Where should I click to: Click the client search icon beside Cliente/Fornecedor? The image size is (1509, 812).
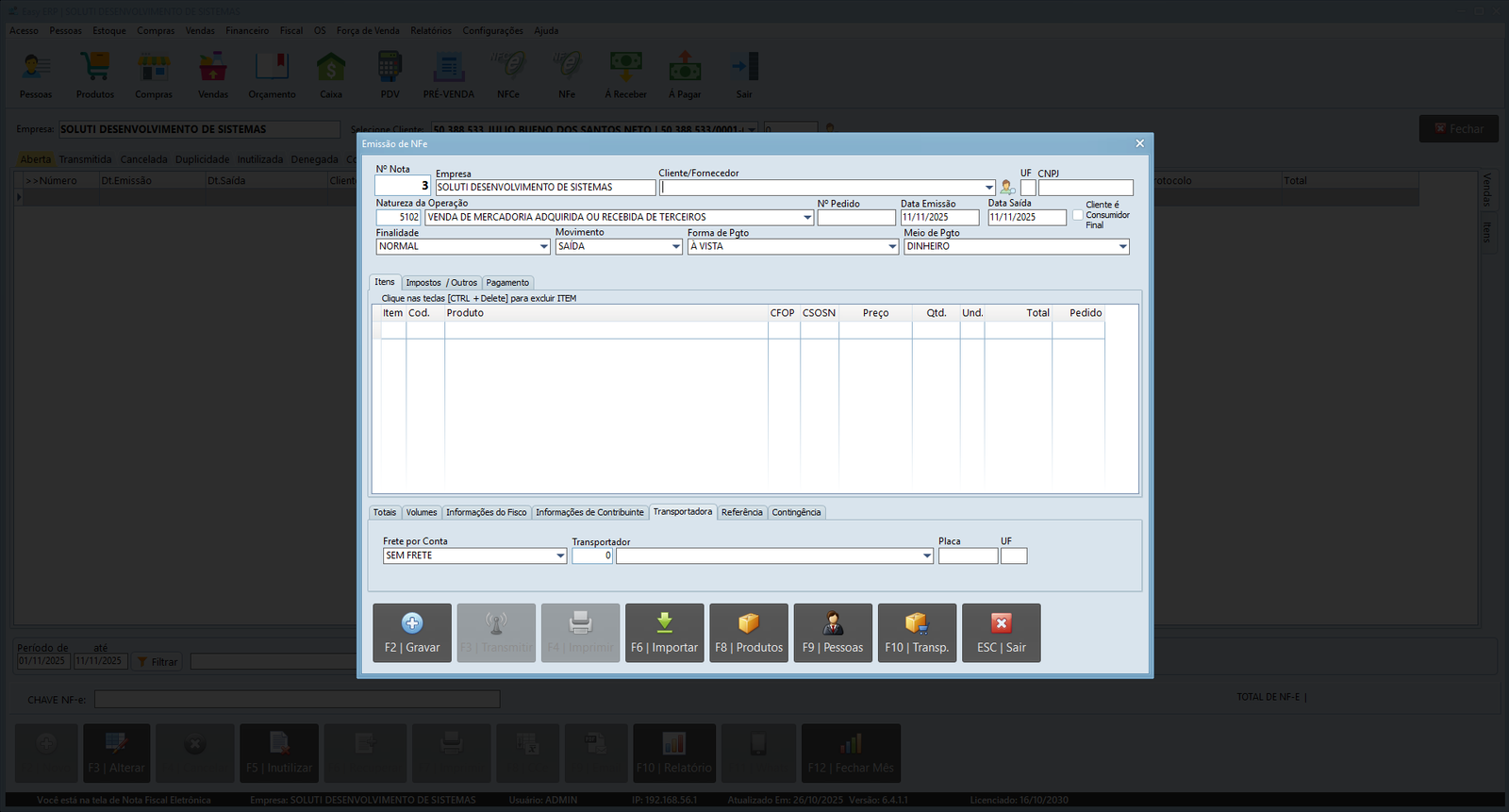click(1007, 188)
